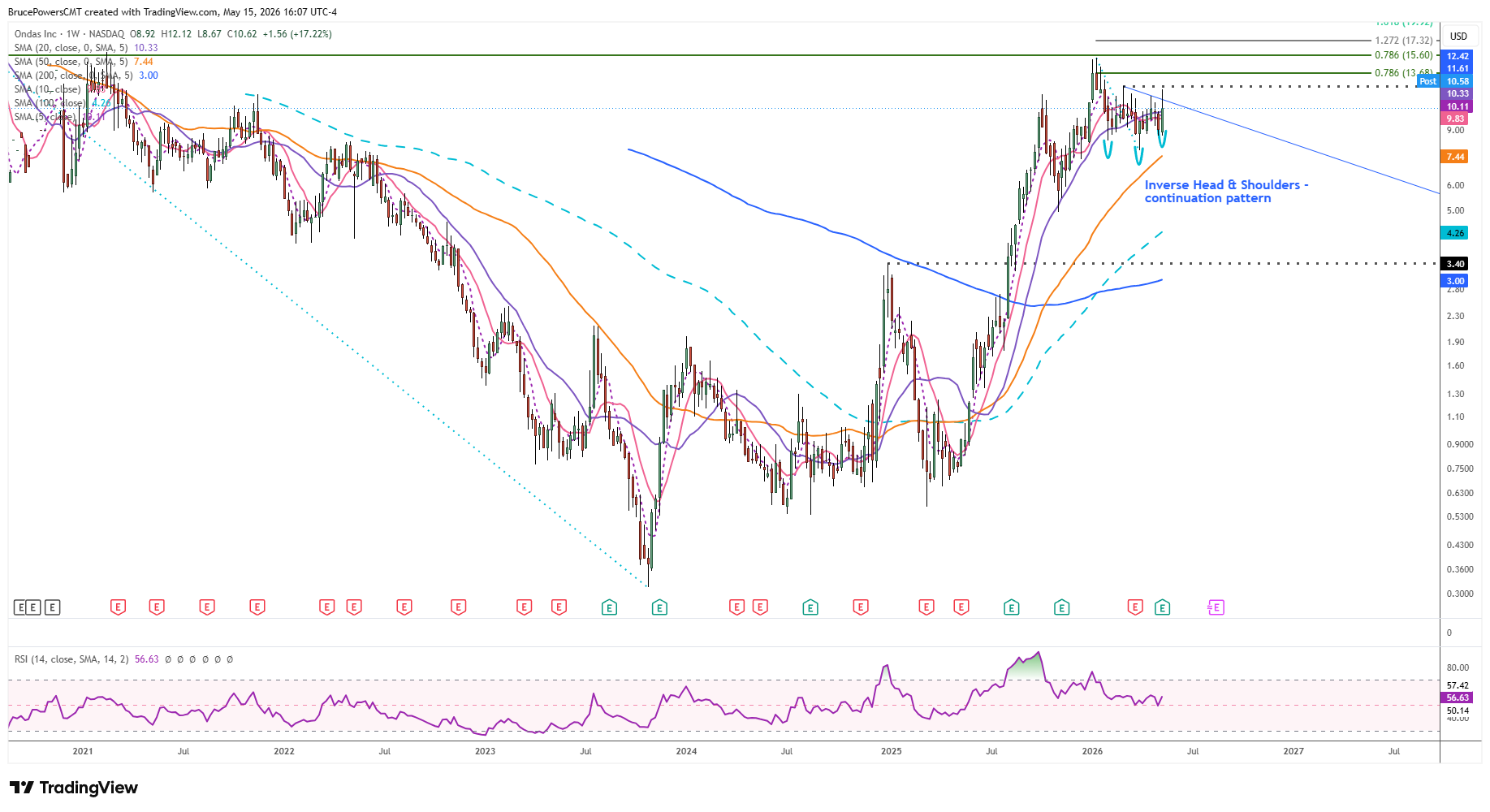Click the 57.42 RSI scale value
The image size is (1490, 812).
(1458, 685)
